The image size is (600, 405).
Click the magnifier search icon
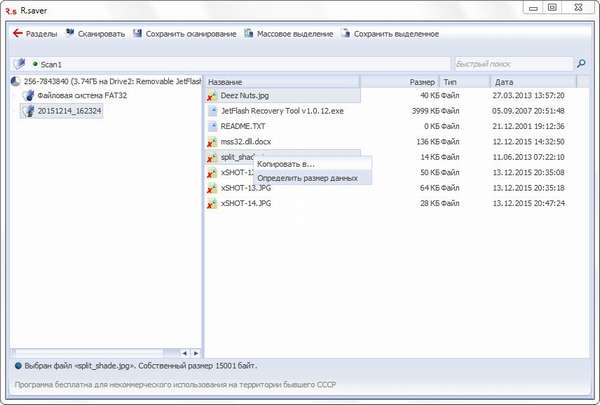tap(581, 64)
